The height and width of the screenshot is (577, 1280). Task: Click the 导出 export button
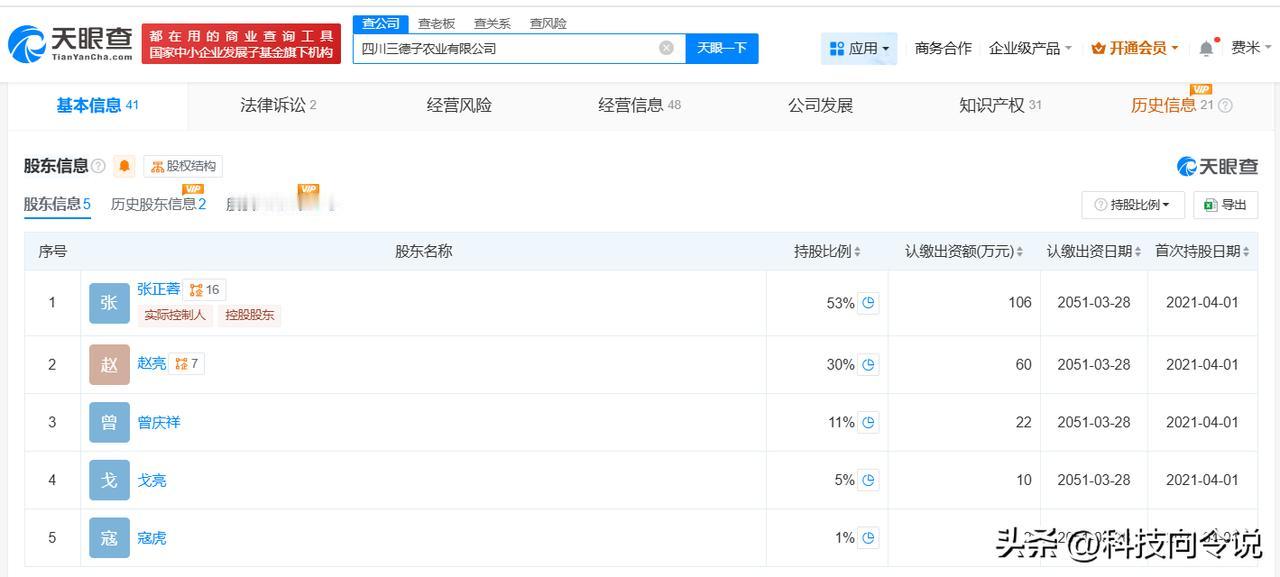(x=1225, y=204)
